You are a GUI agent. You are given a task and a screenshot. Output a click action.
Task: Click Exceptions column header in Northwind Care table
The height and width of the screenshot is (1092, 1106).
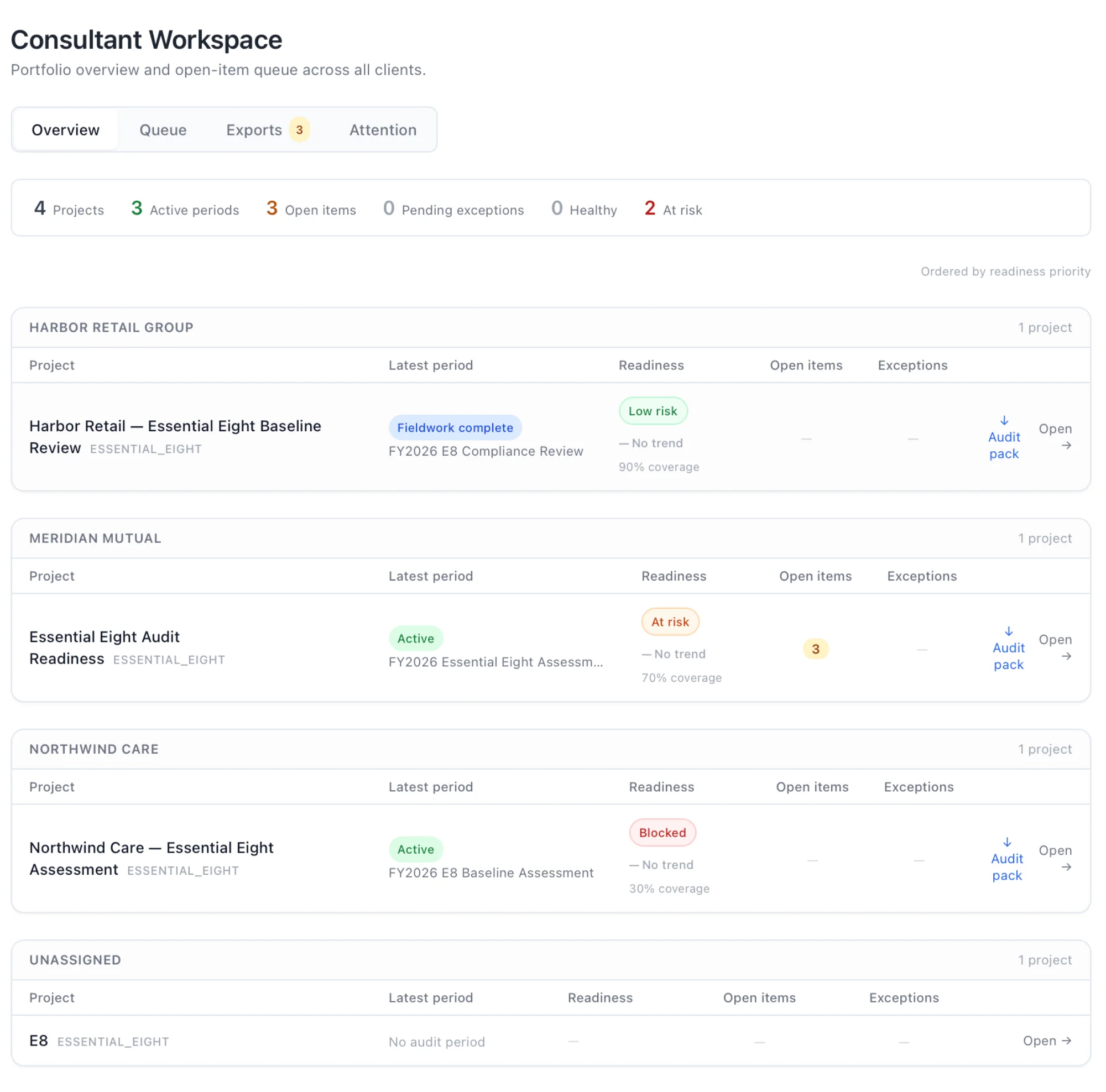click(918, 786)
